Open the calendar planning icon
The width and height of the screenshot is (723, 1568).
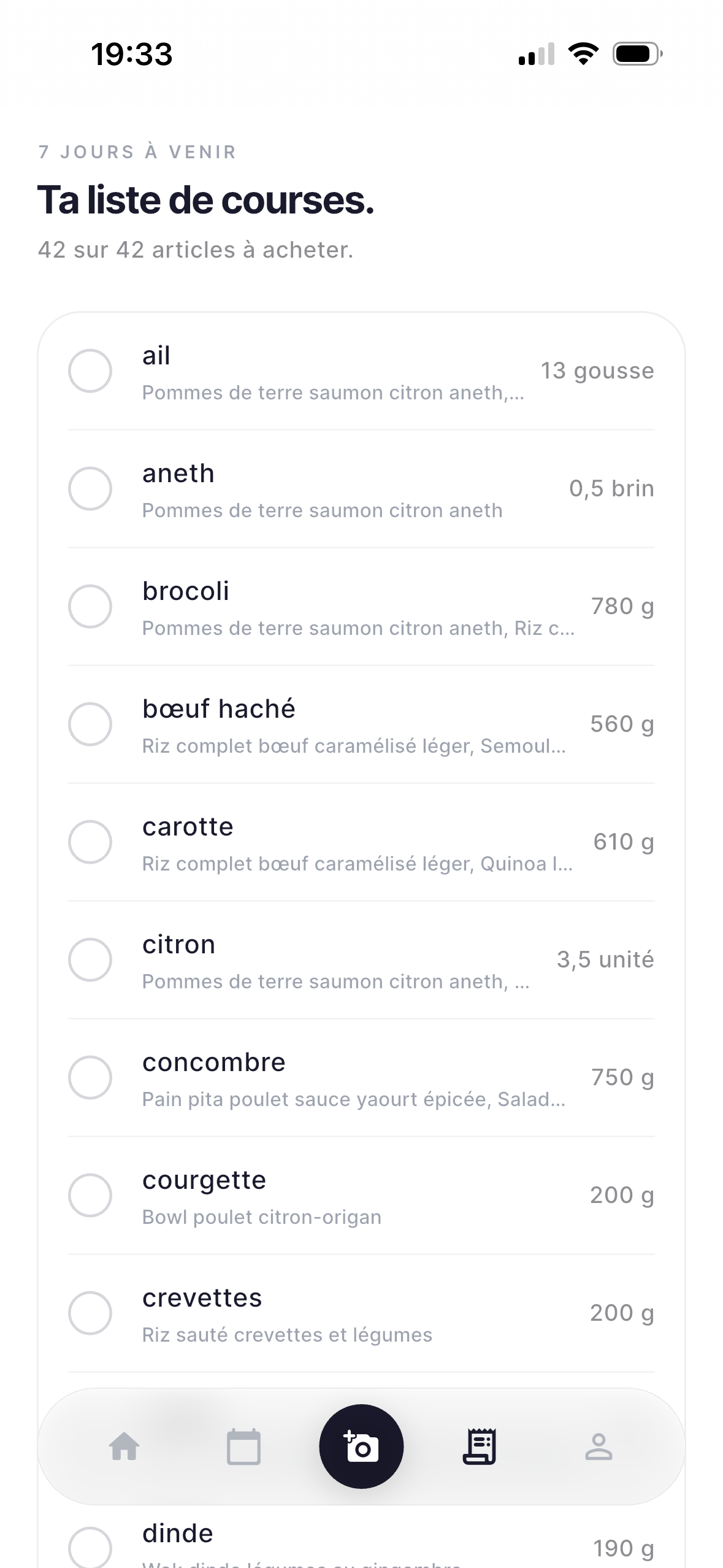point(243,1447)
